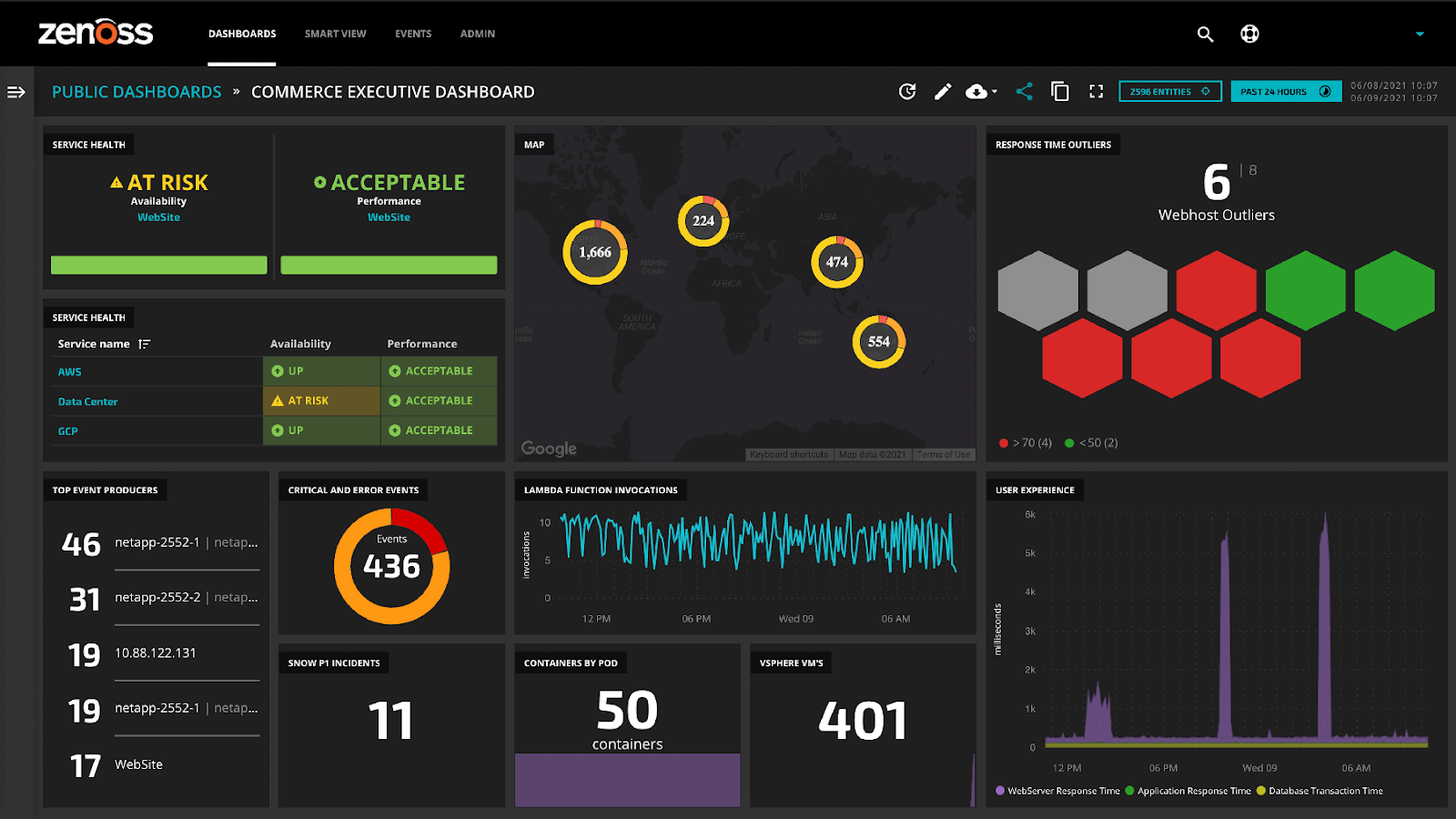Select top producer netapp-2552-2 row
This screenshot has height=819, width=1456.
163,598
